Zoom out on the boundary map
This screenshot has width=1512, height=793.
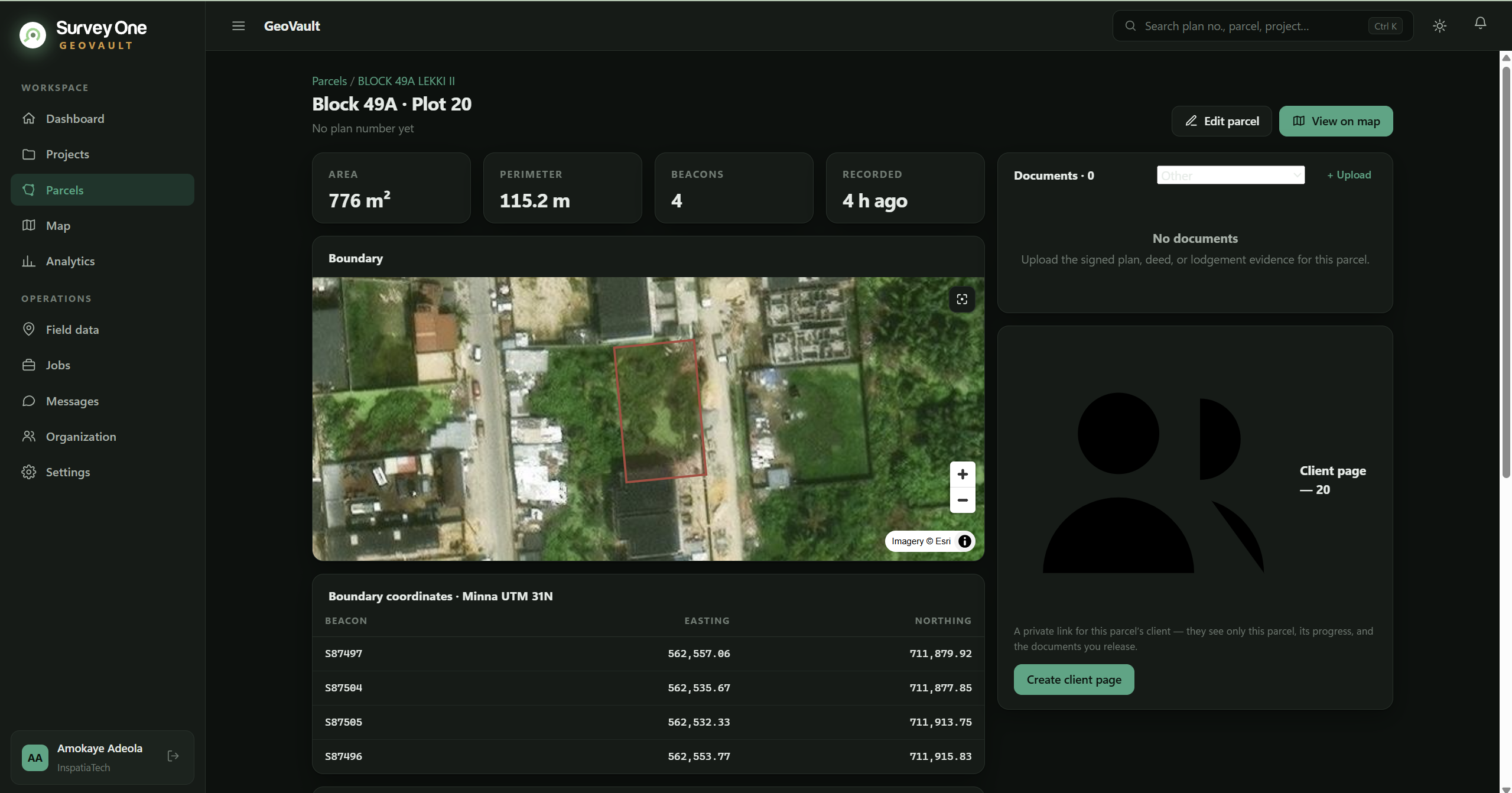pos(963,500)
